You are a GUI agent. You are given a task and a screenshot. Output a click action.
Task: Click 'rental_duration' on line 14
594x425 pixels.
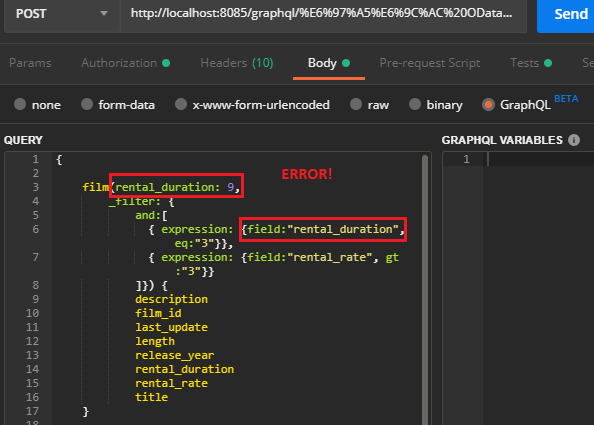point(184,369)
